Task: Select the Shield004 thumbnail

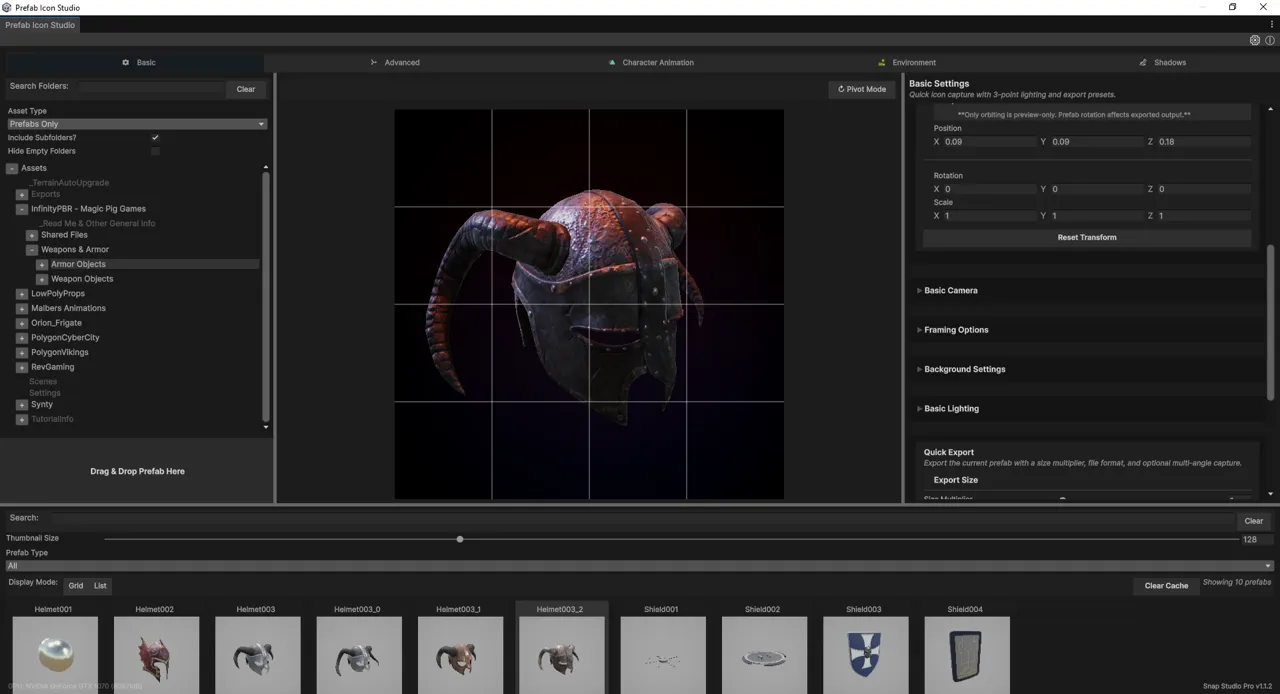Action: tap(966, 655)
